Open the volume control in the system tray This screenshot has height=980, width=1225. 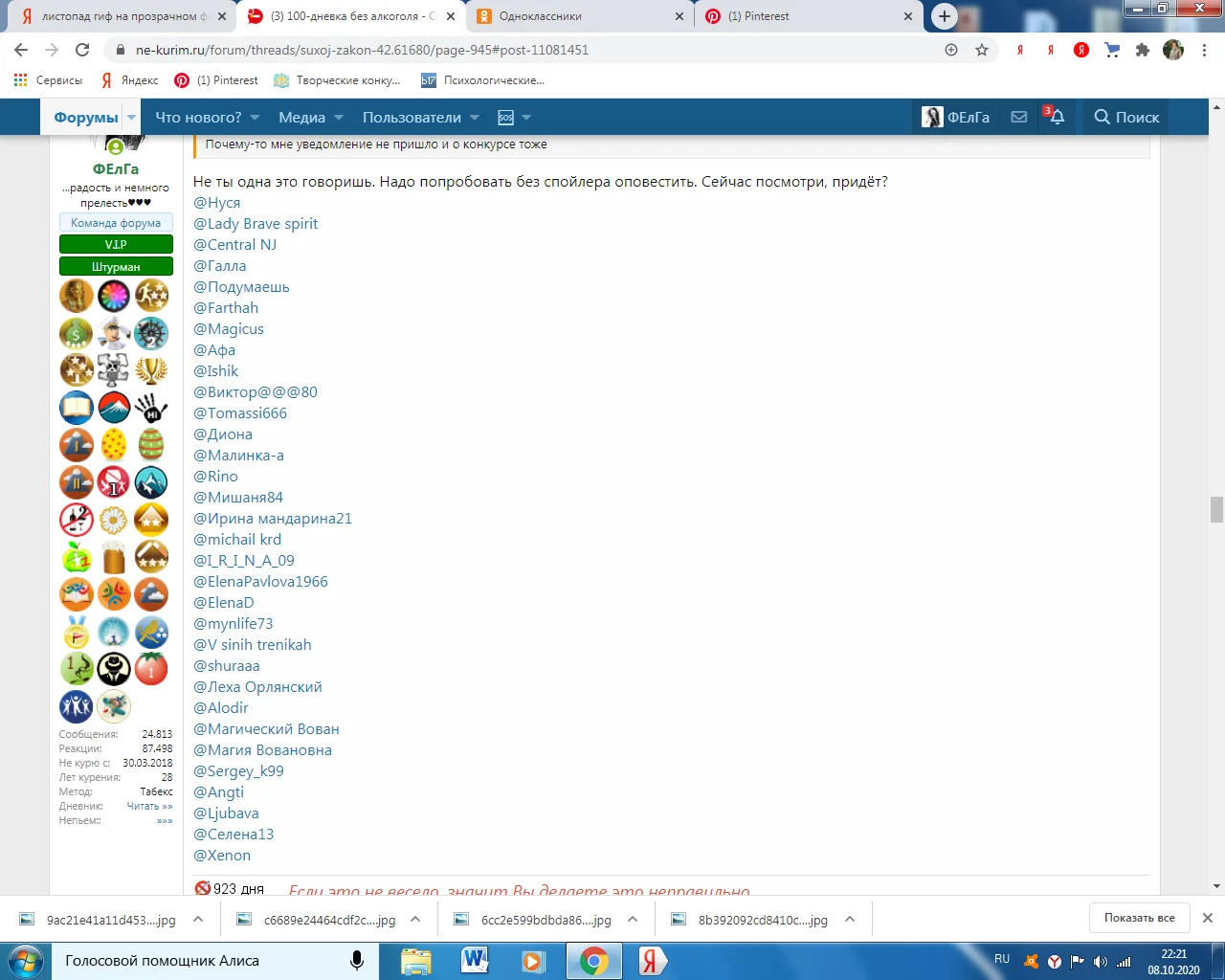click(1101, 962)
